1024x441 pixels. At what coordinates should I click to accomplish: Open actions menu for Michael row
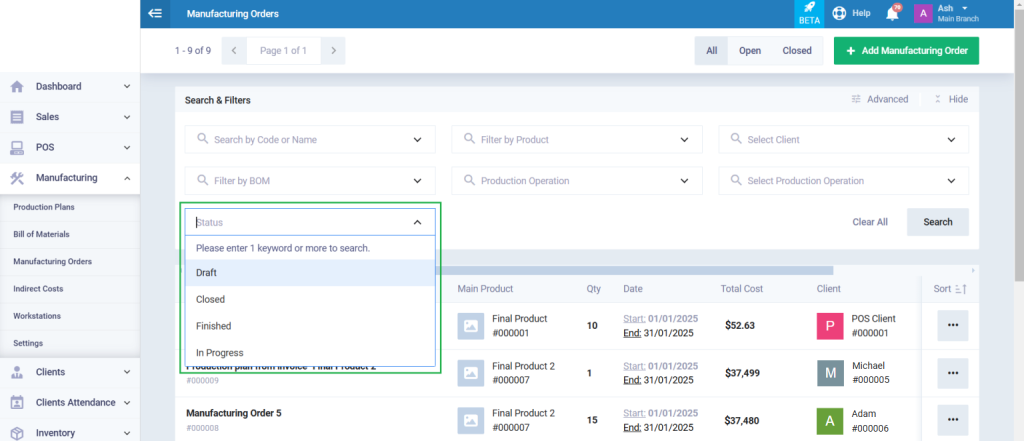(x=953, y=373)
